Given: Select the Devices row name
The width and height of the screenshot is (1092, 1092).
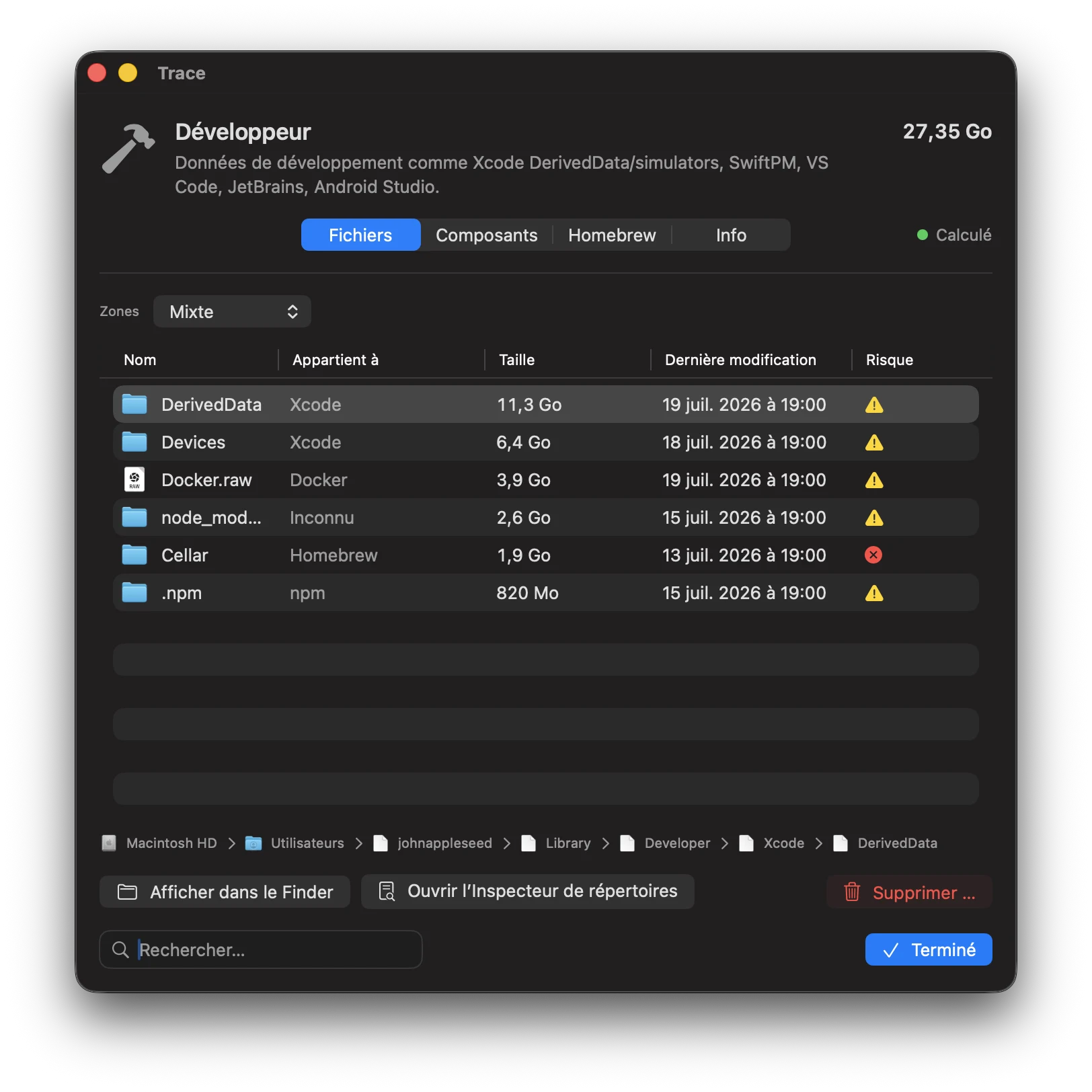Looking at the screenshot, I should point(193,442).
